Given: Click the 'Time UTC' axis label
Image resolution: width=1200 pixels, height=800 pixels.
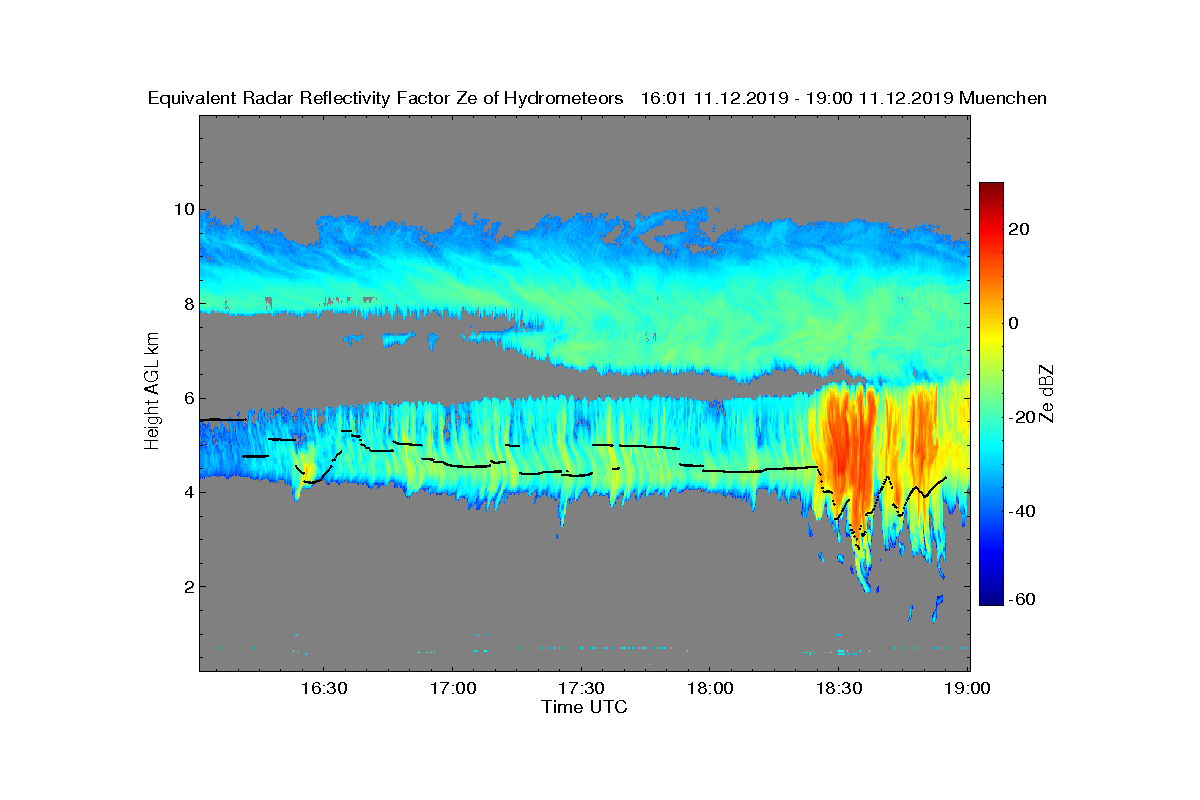Looking at the screenshot, I should coord(585,707).
